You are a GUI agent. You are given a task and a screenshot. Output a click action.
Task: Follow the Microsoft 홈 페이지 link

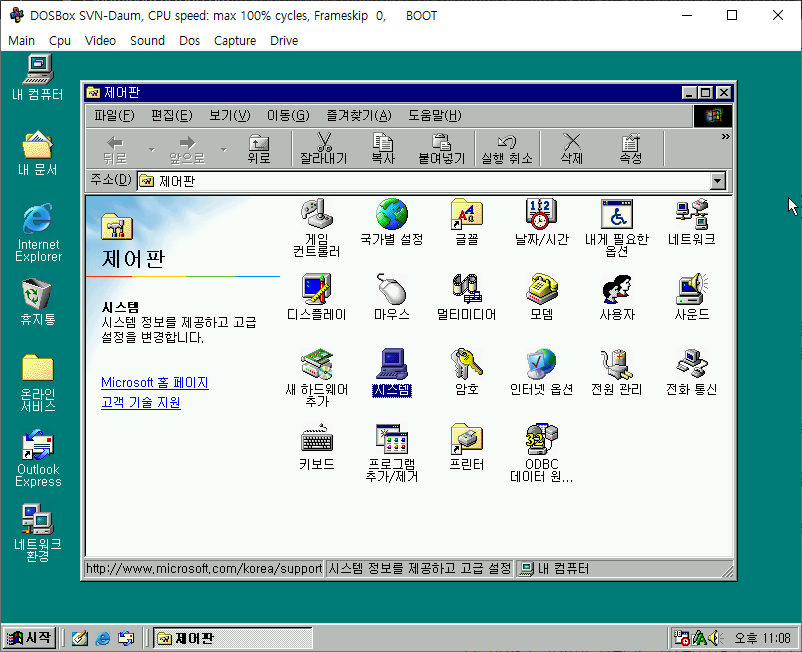point(154,383)
